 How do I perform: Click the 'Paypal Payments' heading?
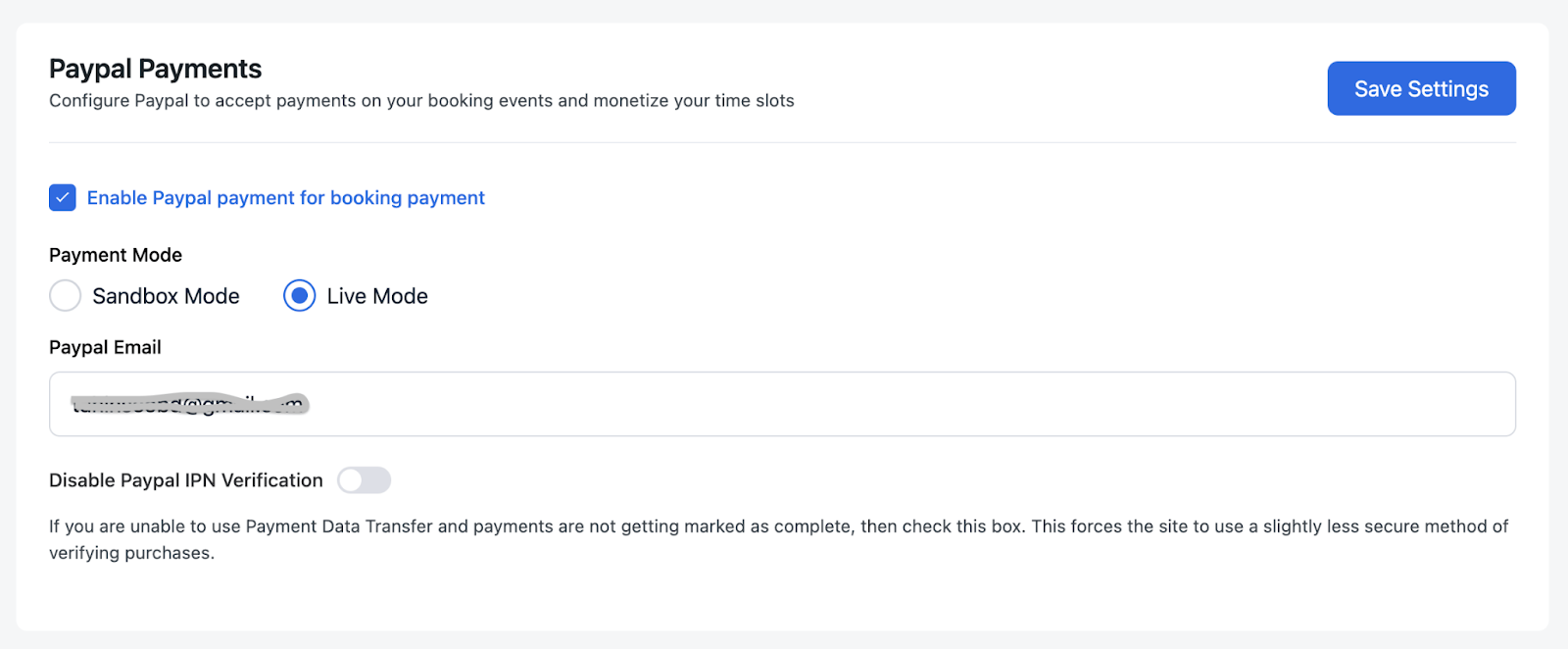point(156,69)
